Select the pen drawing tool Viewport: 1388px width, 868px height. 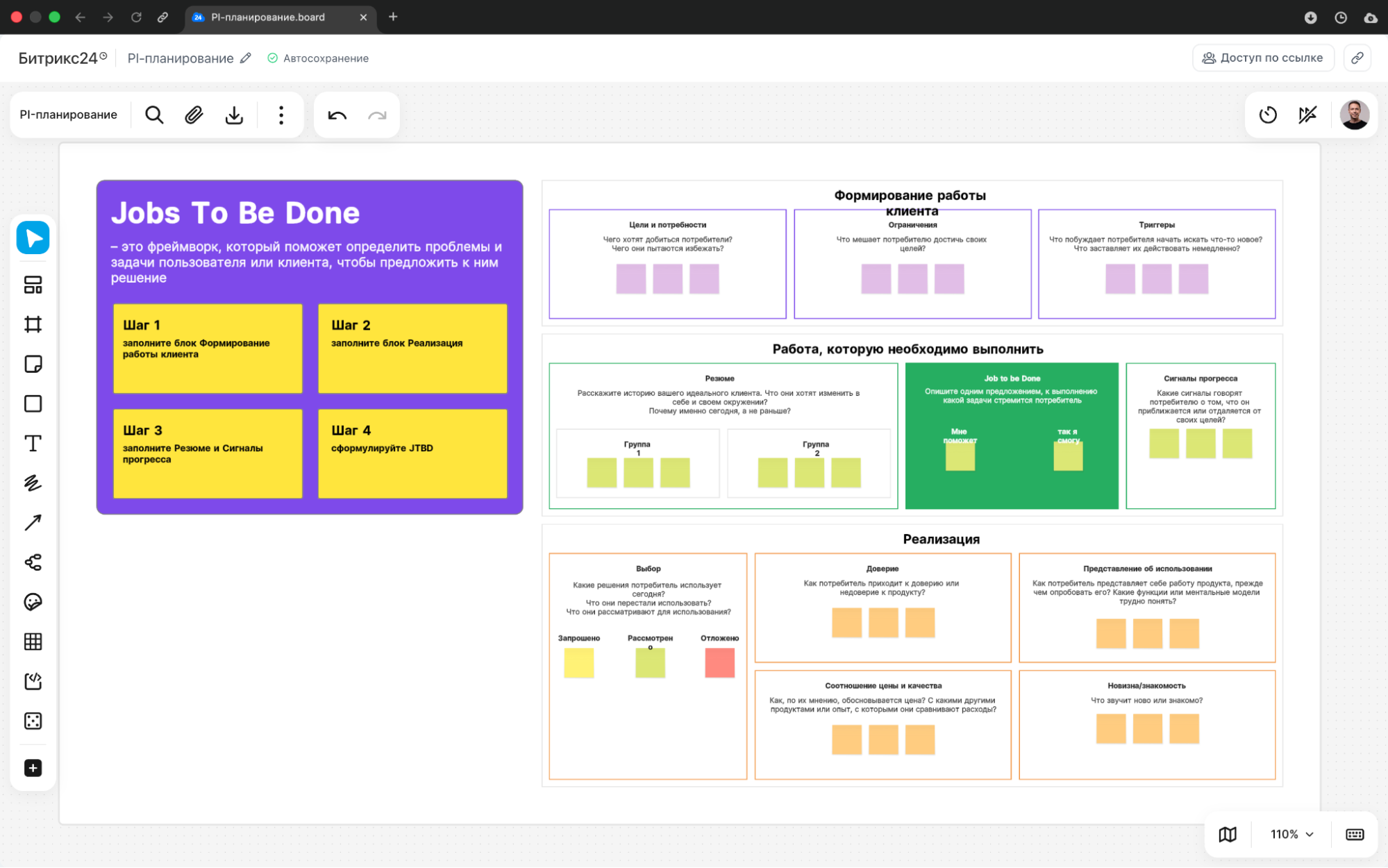click(x=33, y=483)
